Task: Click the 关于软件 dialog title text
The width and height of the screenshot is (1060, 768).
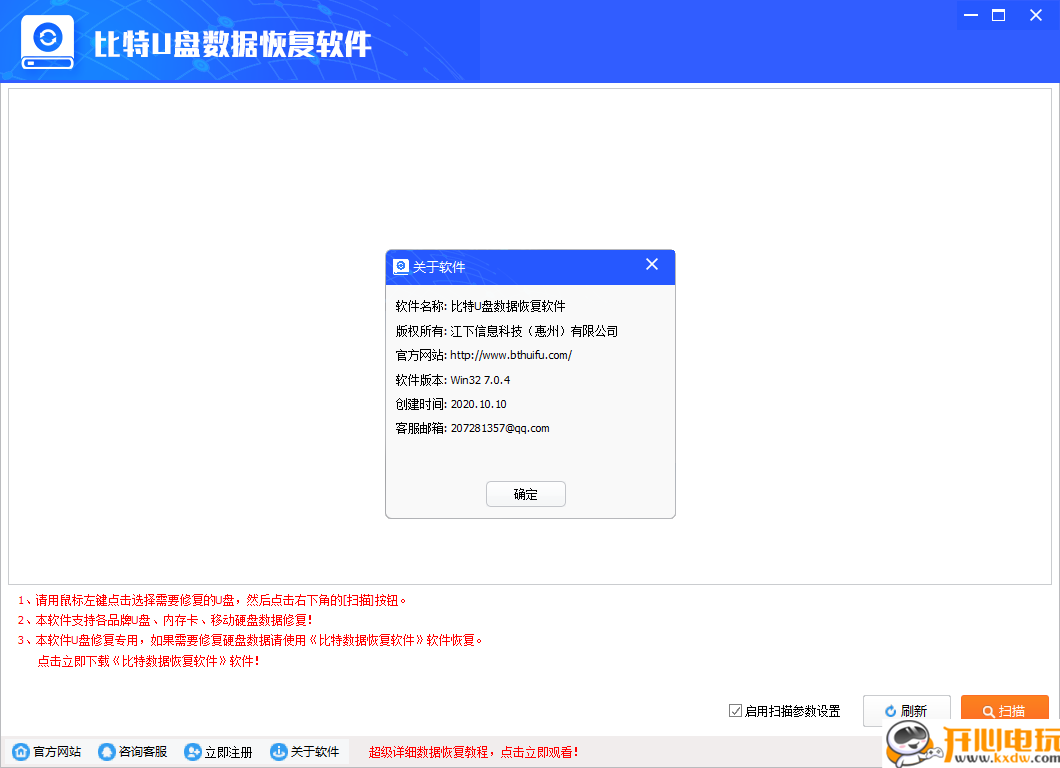Action: 439,267
